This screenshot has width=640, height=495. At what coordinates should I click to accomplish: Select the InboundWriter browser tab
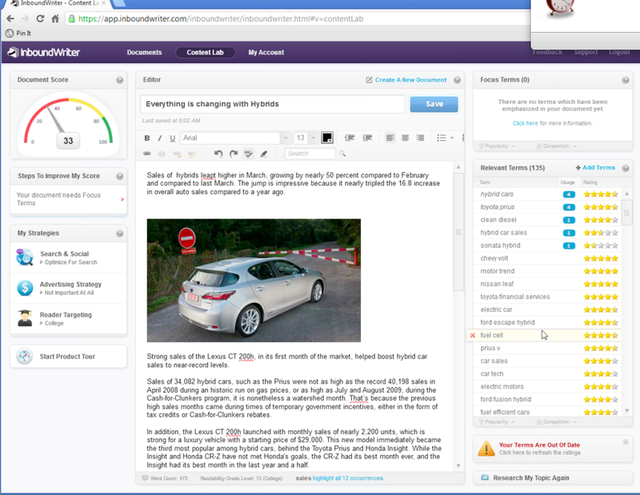tap(59, 3)
